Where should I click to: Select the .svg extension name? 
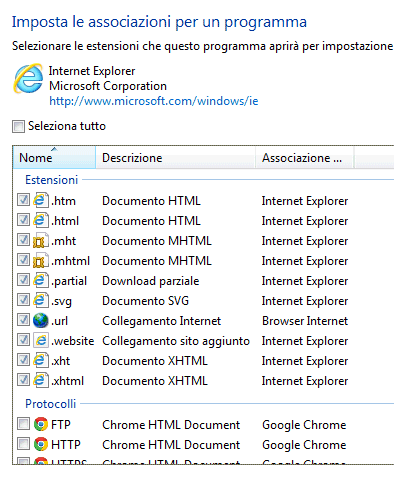click(x=61, y=301)
